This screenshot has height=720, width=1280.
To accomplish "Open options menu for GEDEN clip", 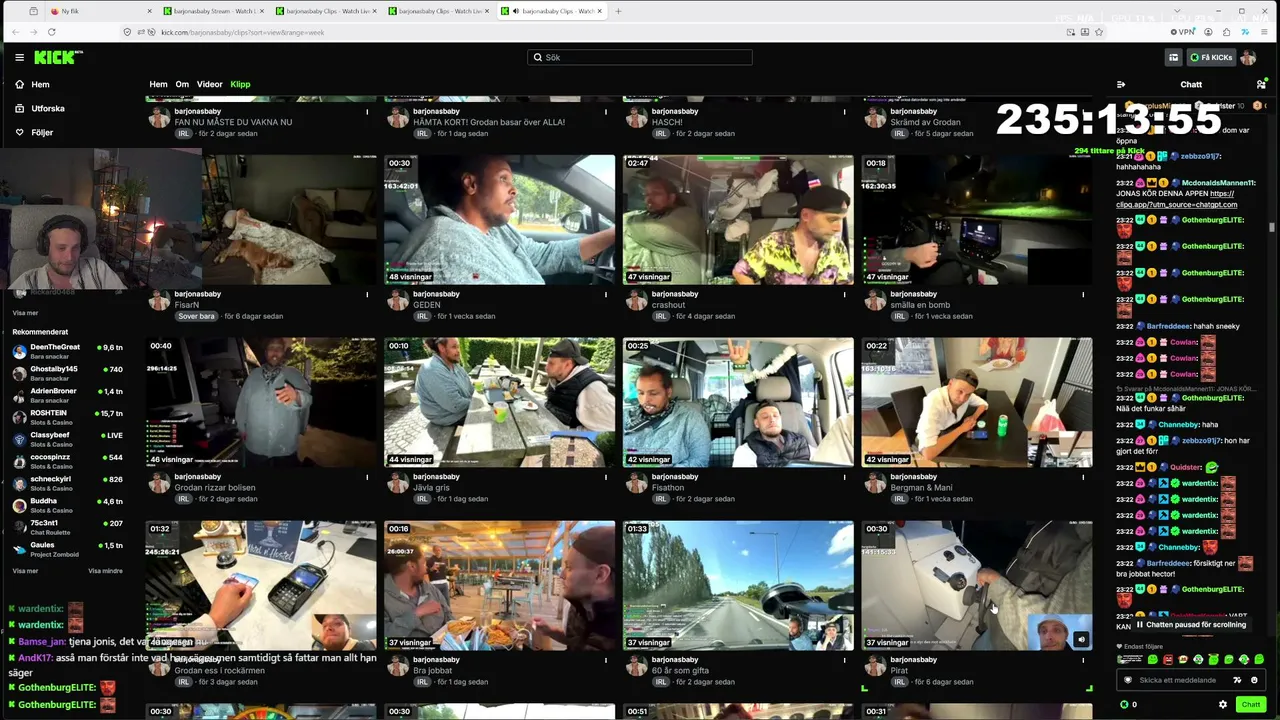I will coord(606,294).
